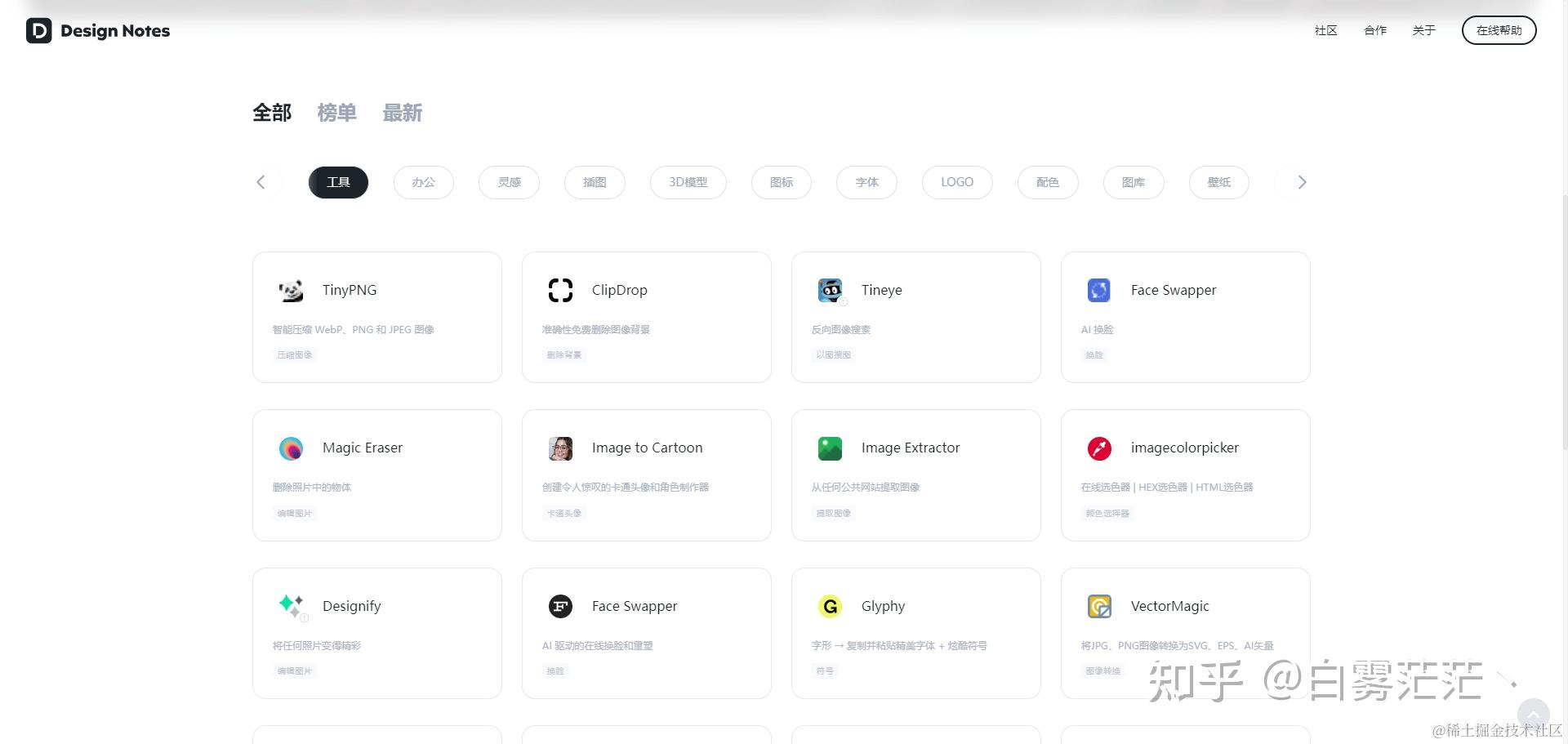Open the yellow Glyphy G icon
The height and width of the screenshot is (744, 1568).
tap(830, 606)
